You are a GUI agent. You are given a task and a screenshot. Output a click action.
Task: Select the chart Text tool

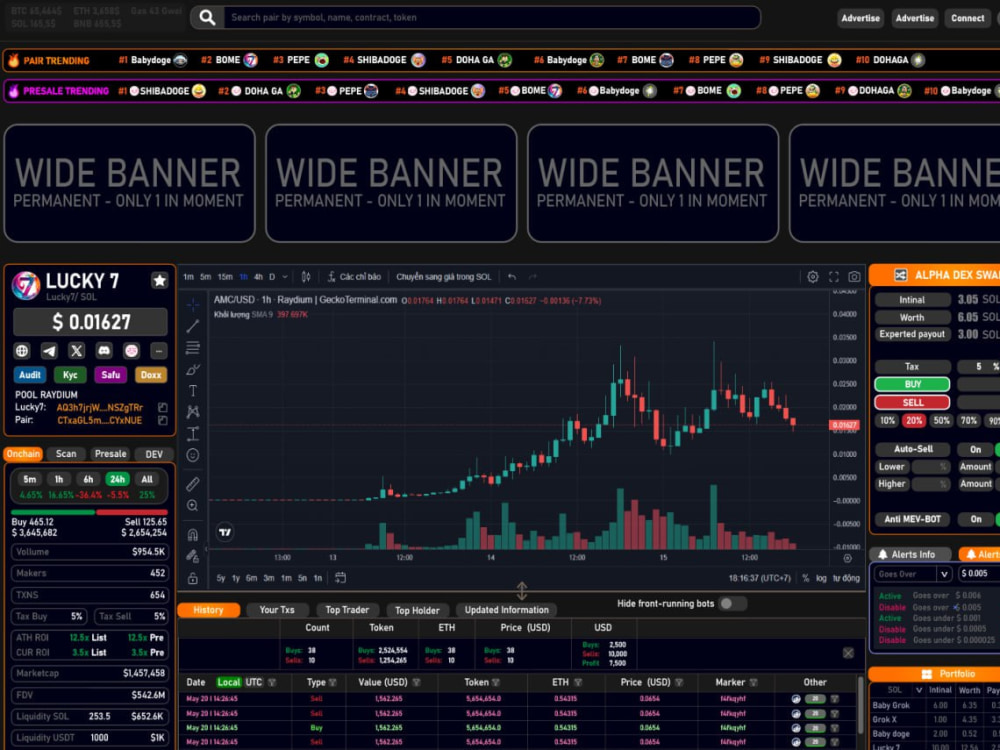click(193, 391)
